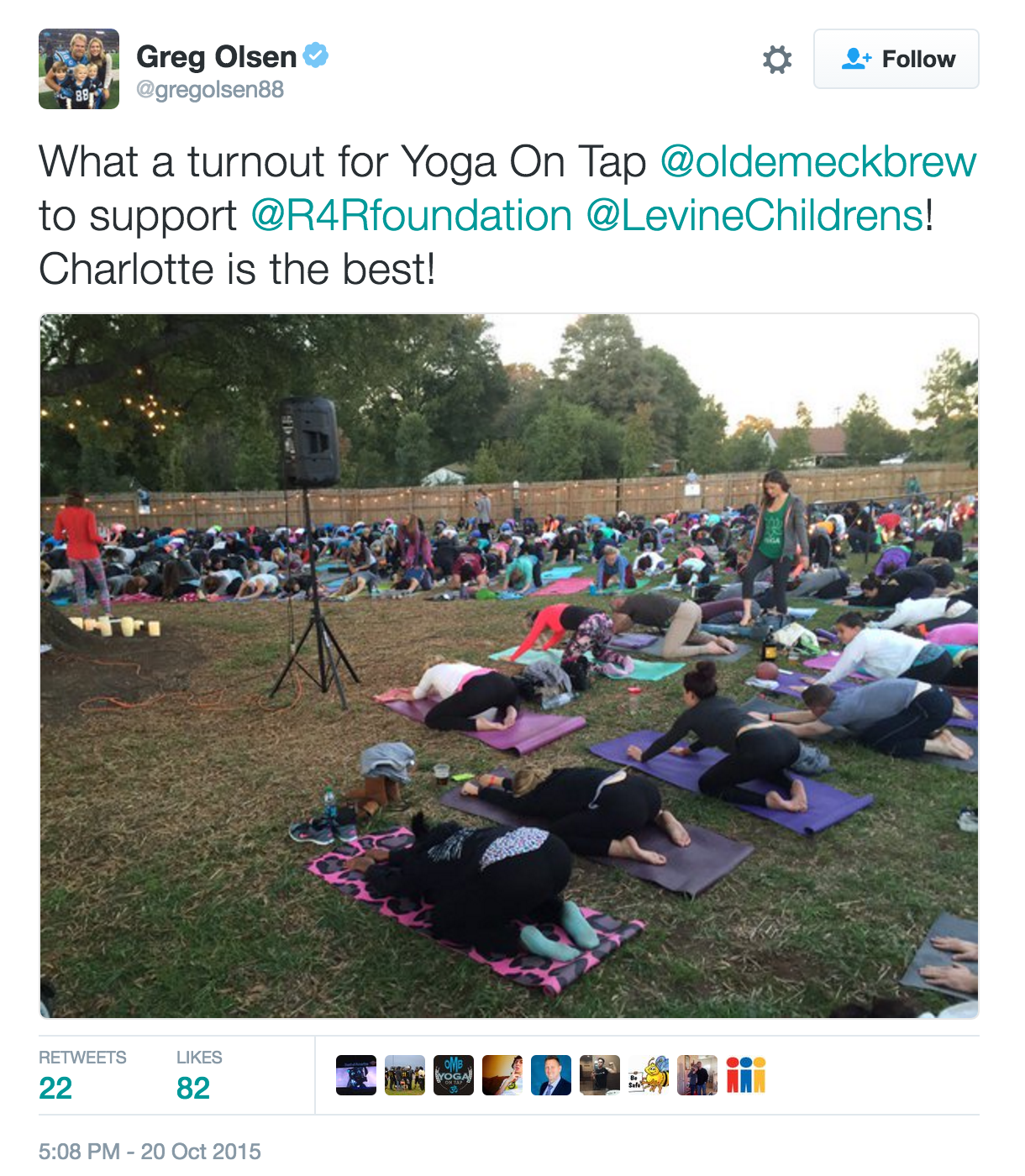The height and width of the screenshot is (1176, 1025).
Task: Select the red, blue, yellow figures avatar
Action: tap(746, 1075)
